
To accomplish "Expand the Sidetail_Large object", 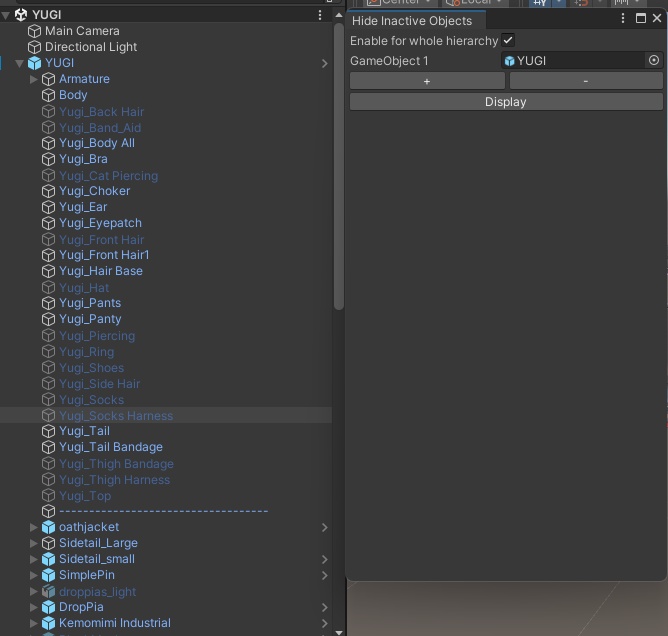I will tap(34, 543).
